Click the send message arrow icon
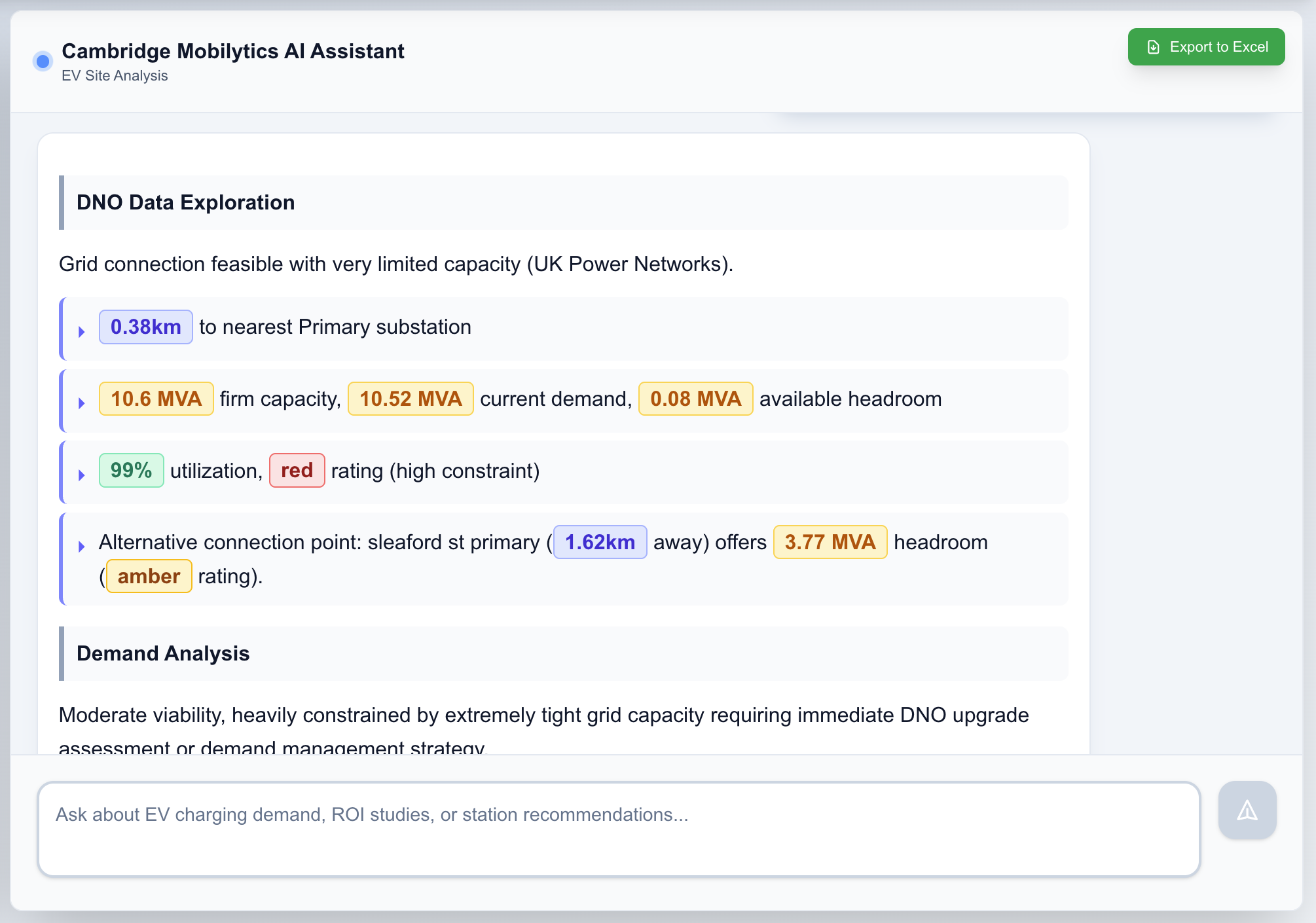The width and height of the screenshot is (1316, 923). click(1246, 810)
